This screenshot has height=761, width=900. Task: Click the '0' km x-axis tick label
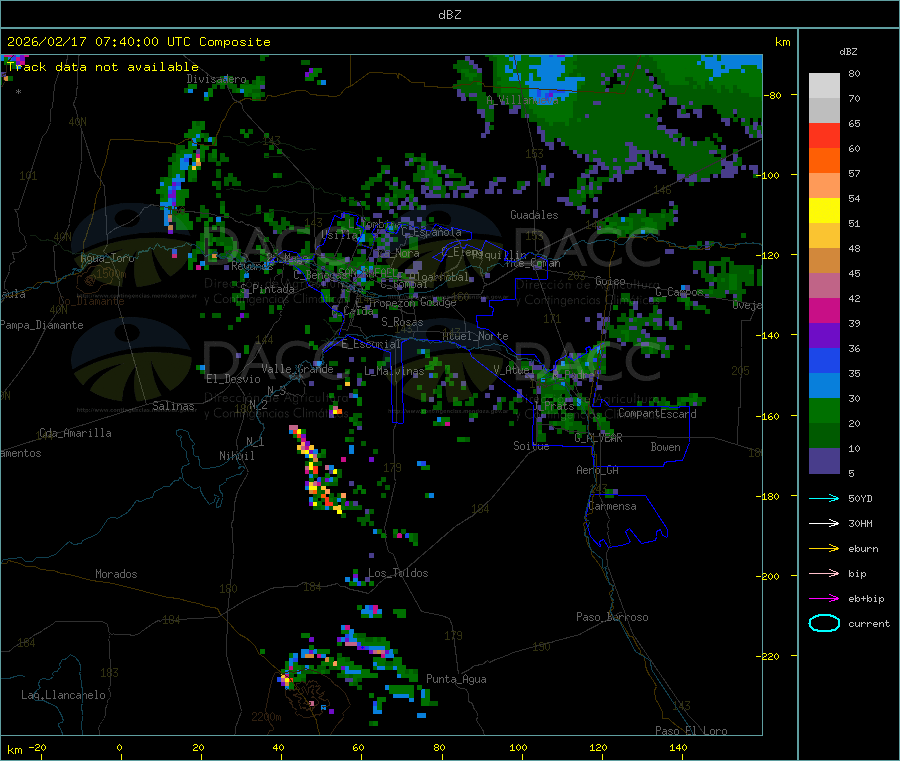pyautogui.click(x=119, y=748)
